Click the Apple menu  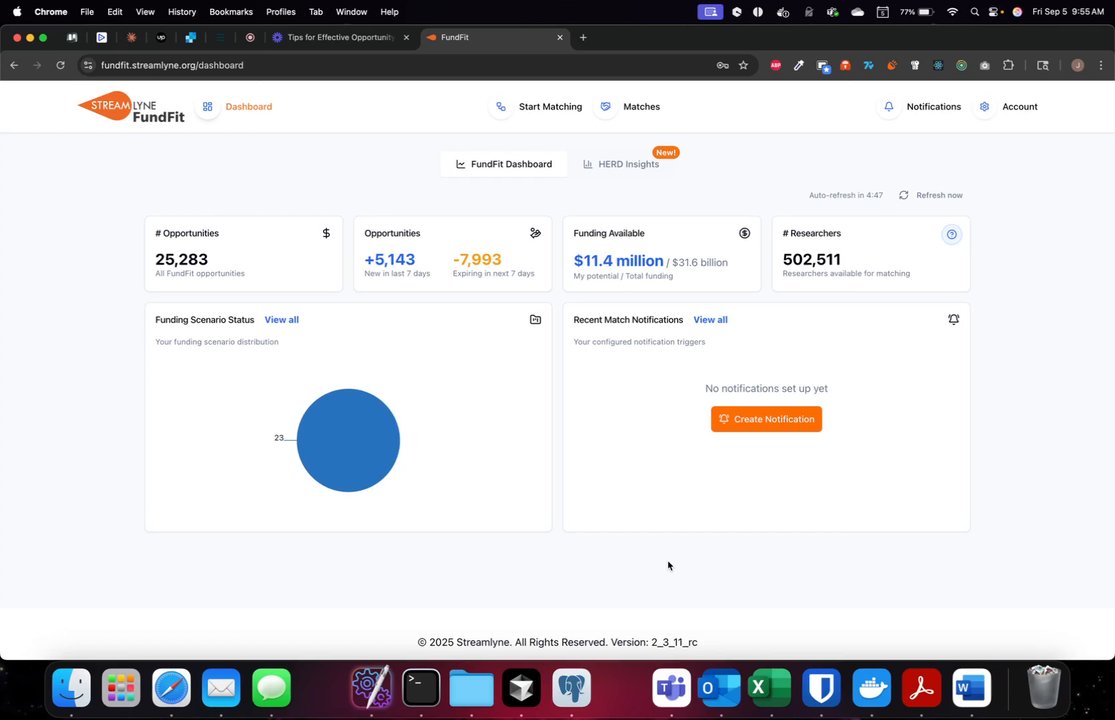click(16, 12)
